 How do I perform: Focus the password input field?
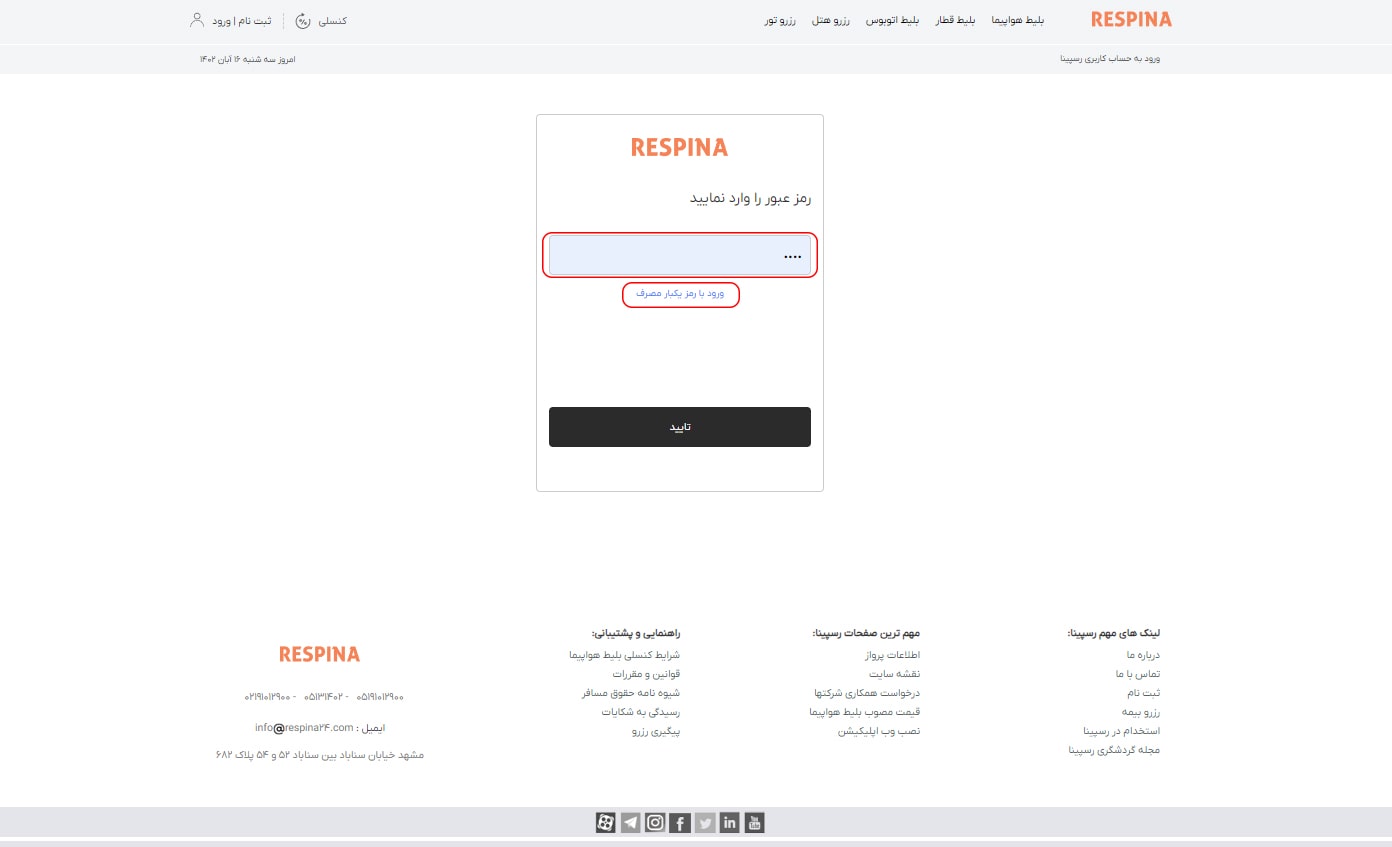pyautogui.click(x=680, y=256)
